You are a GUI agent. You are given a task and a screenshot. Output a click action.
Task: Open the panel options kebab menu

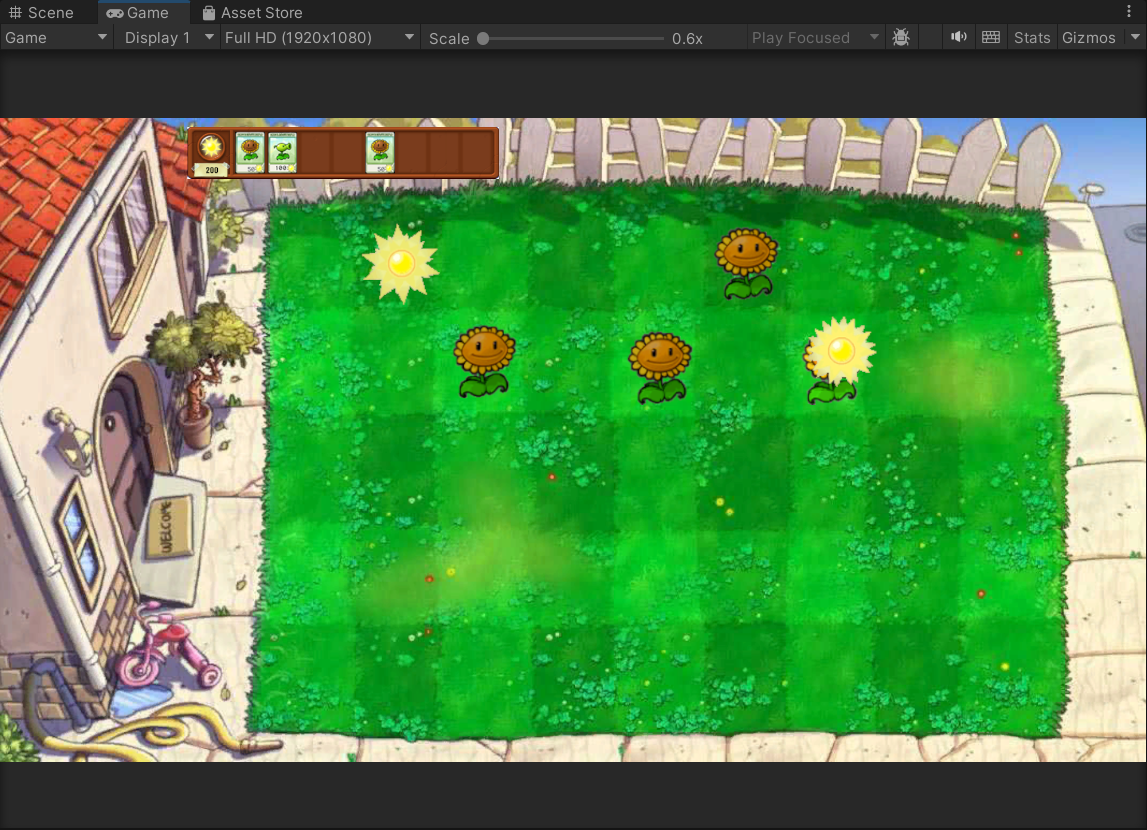1129,12
